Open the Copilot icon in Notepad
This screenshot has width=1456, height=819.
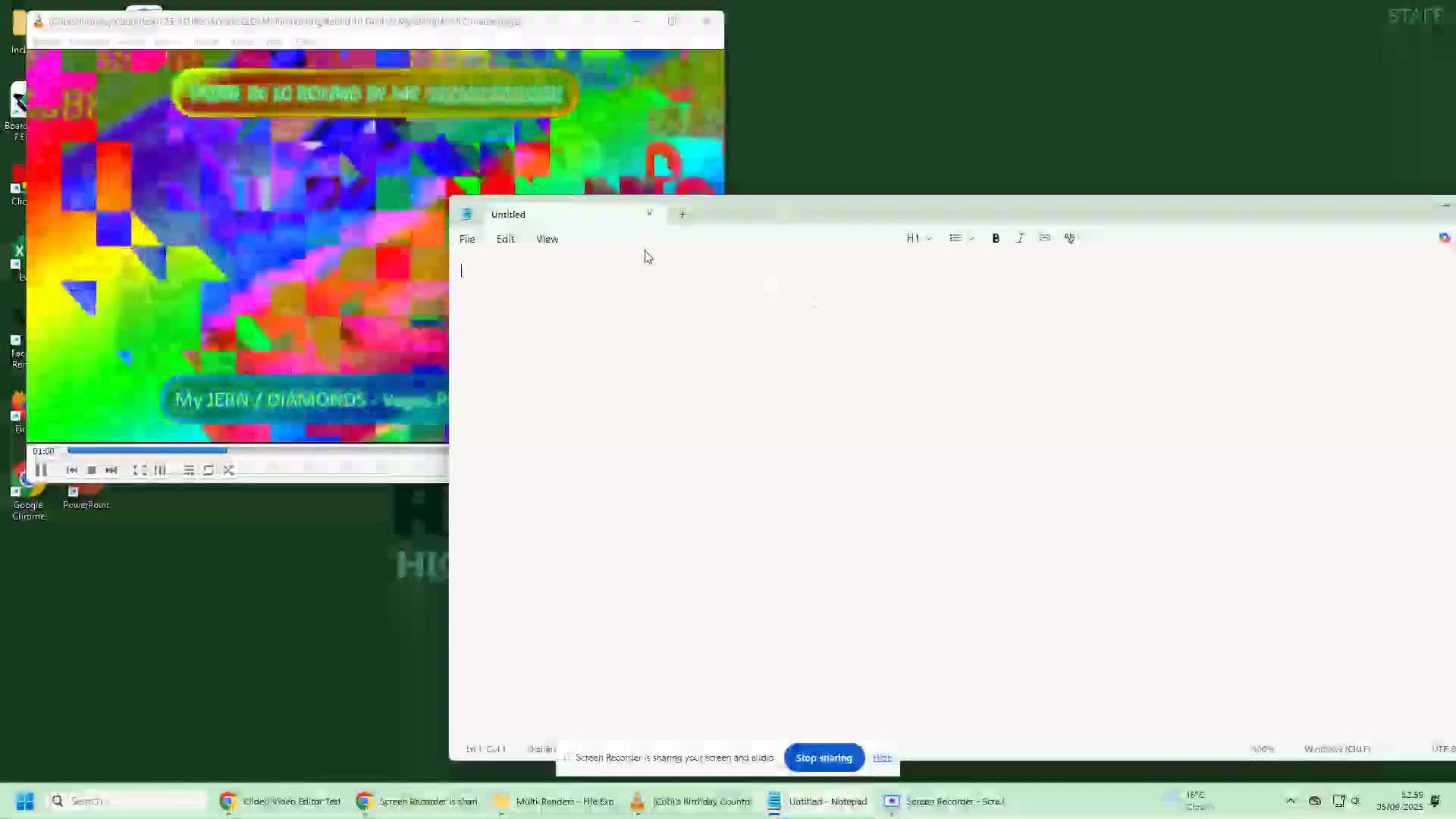coord(1445,237)
